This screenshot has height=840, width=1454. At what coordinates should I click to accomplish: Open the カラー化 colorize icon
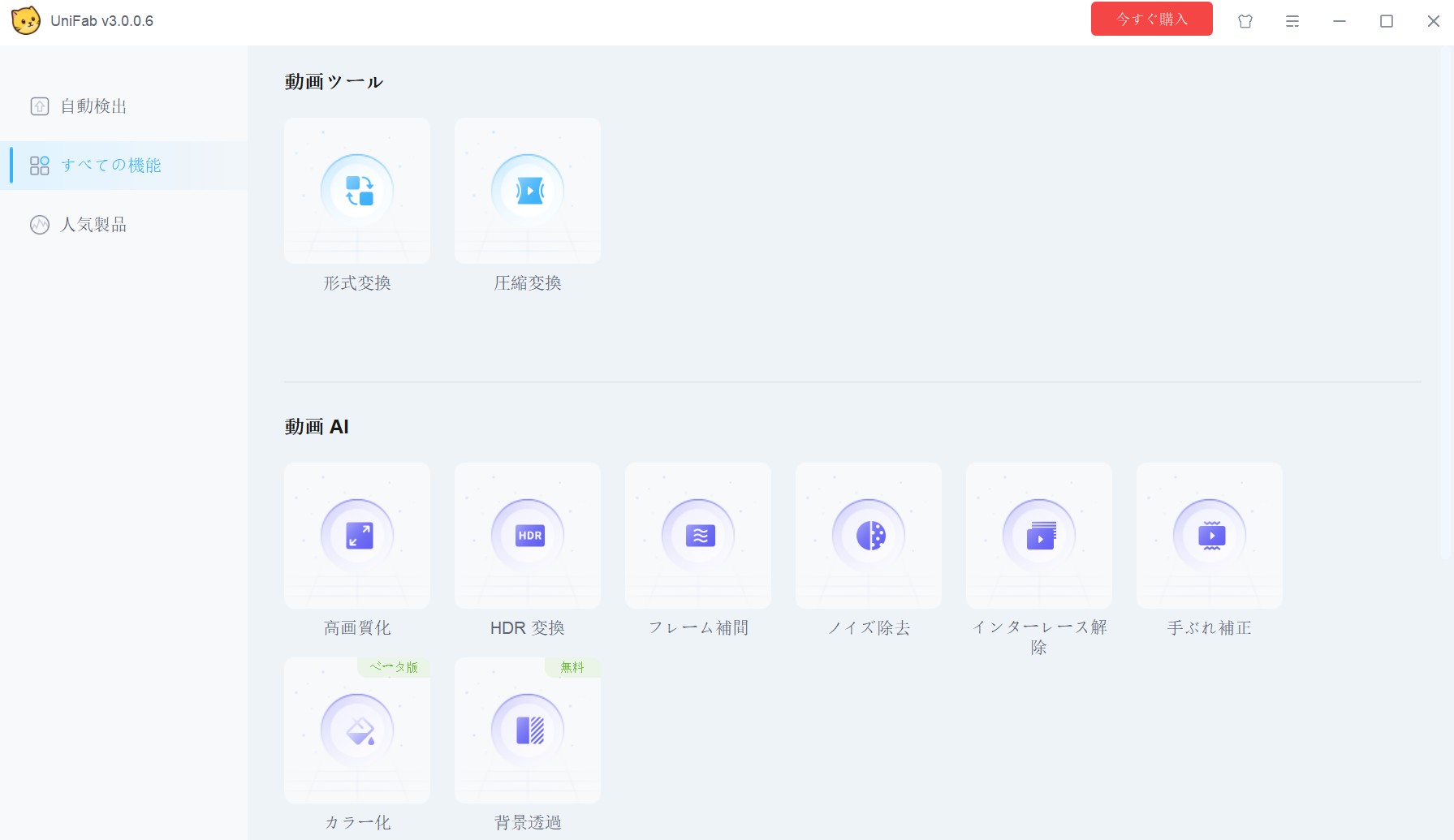pos(357,730)
